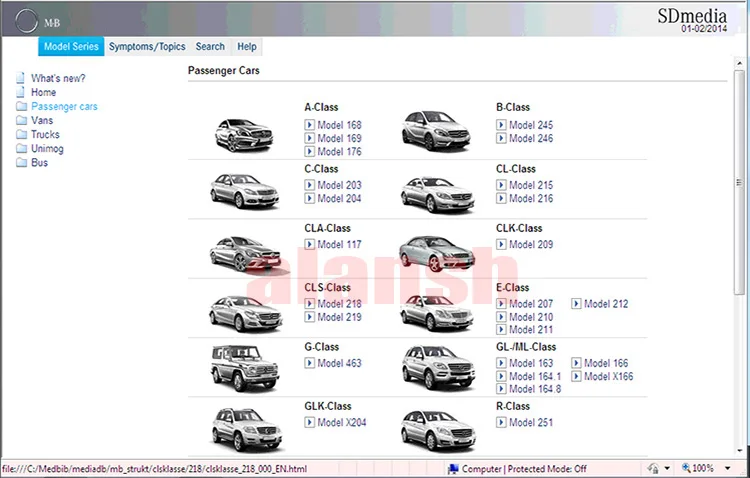Click the CL-Class coupe thumbnail
750x478 pixels.
437,194
